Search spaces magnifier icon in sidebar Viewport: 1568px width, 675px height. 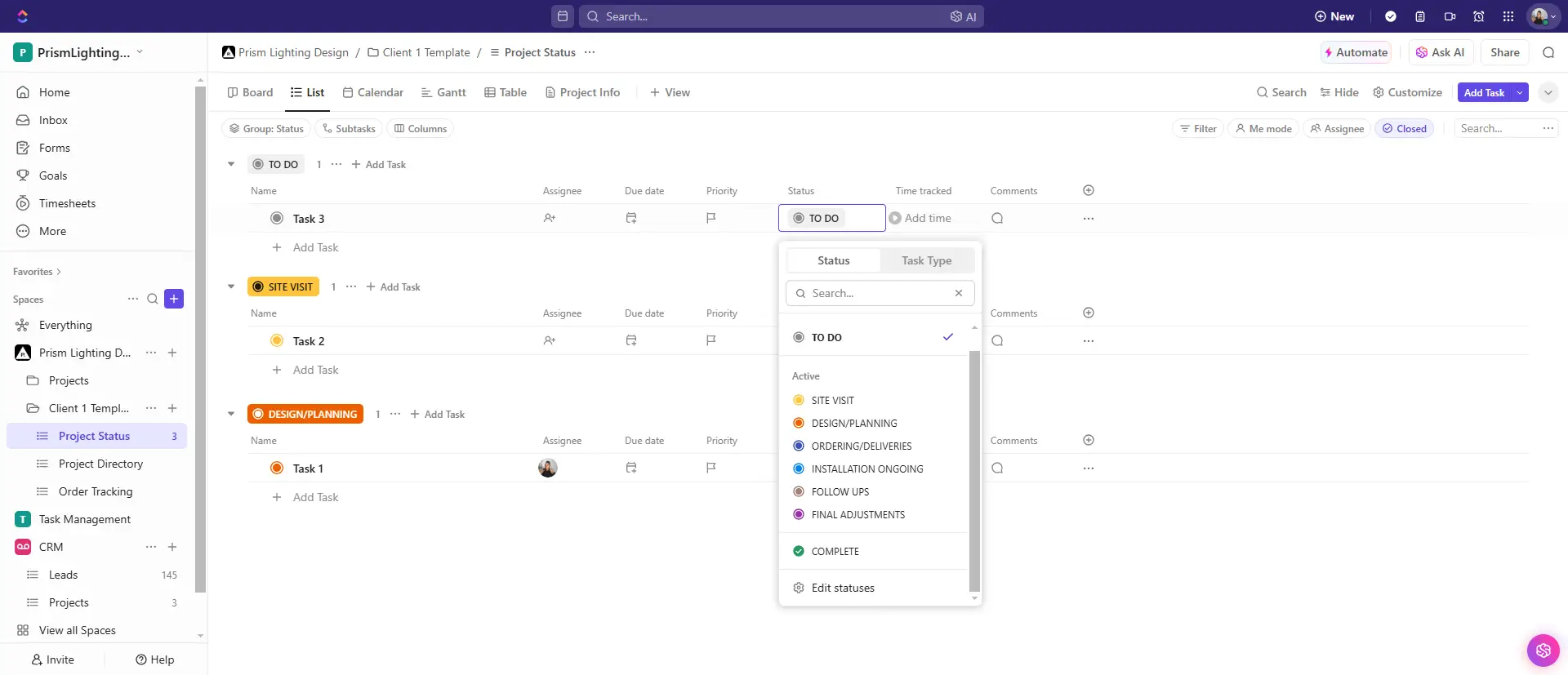[153, 299]
